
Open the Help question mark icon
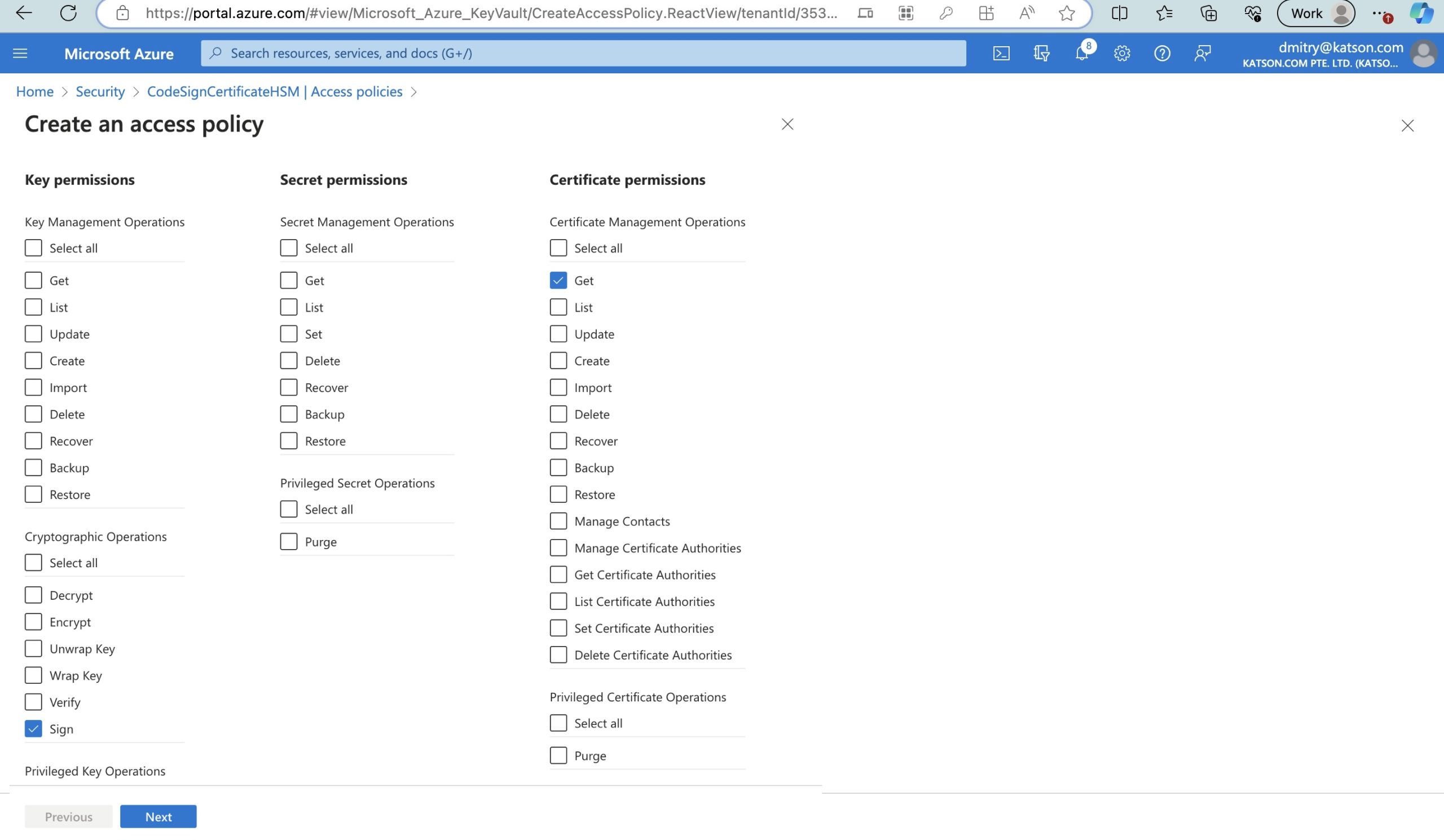coord(1161,53)
